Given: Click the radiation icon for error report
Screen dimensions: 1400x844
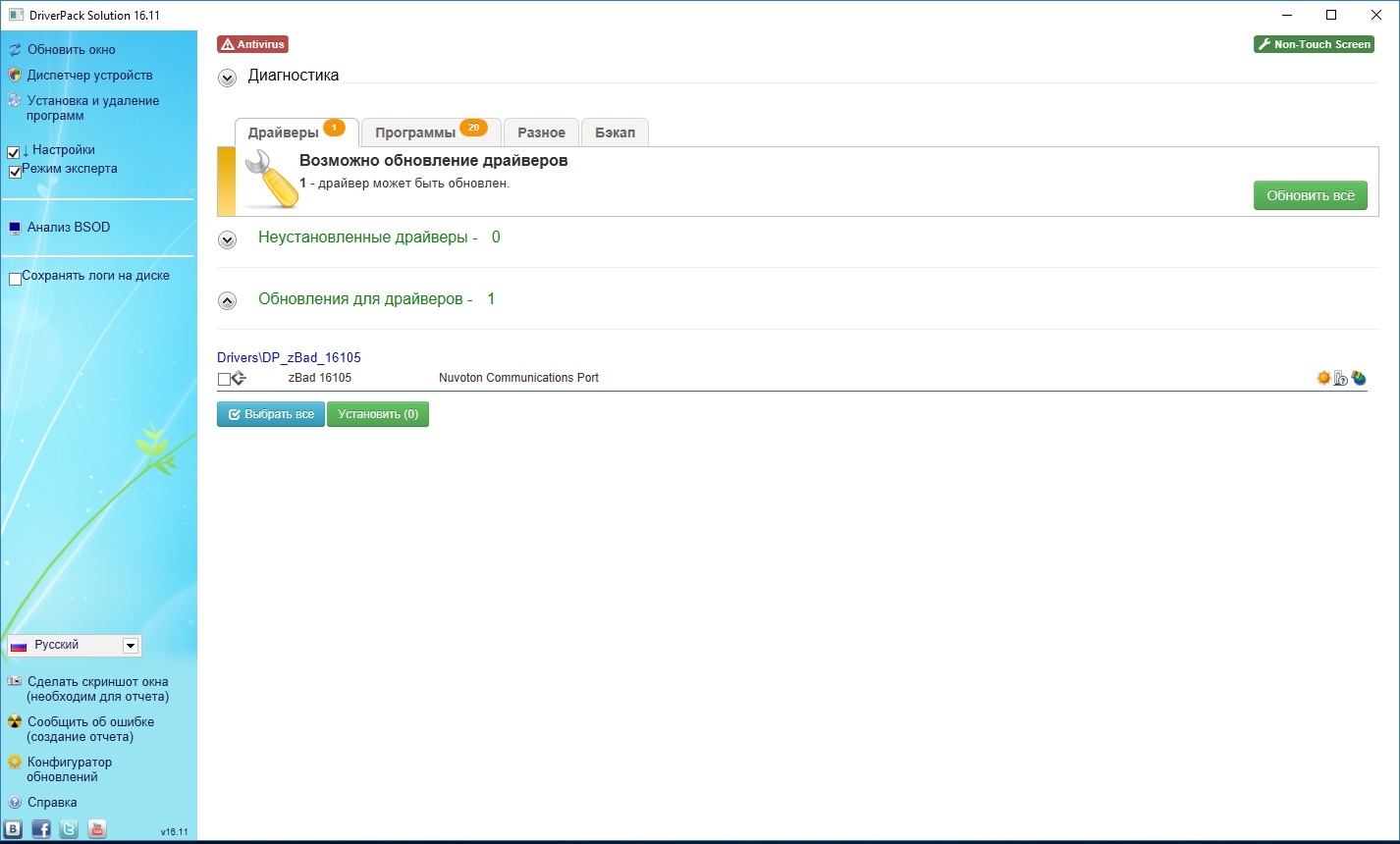Looking at the screenshot, I should [15, 722].
